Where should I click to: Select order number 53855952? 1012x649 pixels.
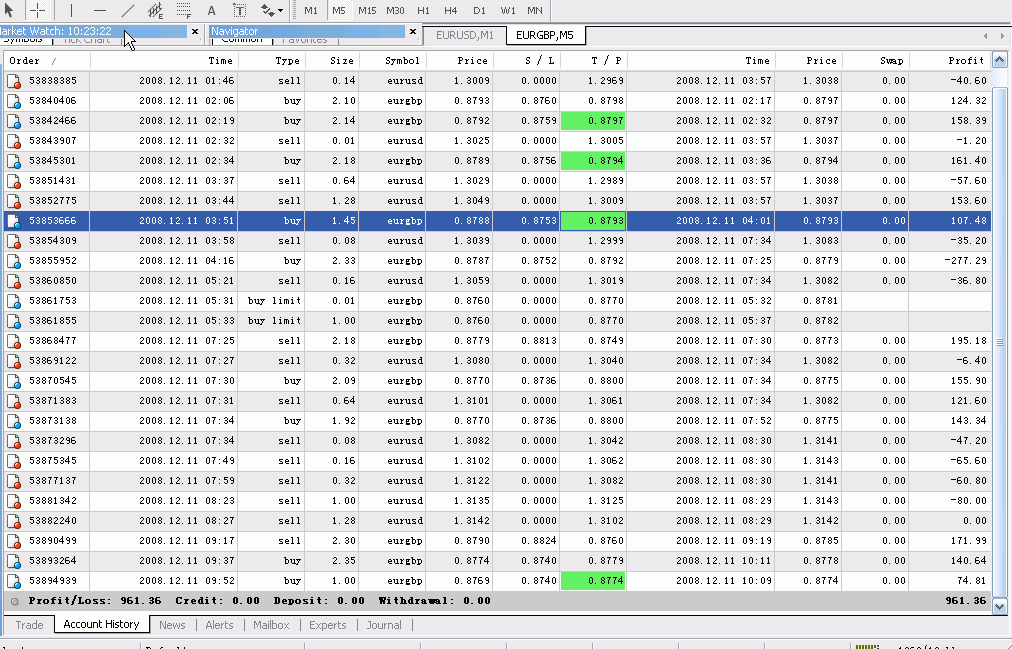pyautogui.click(x=53, y=261)
